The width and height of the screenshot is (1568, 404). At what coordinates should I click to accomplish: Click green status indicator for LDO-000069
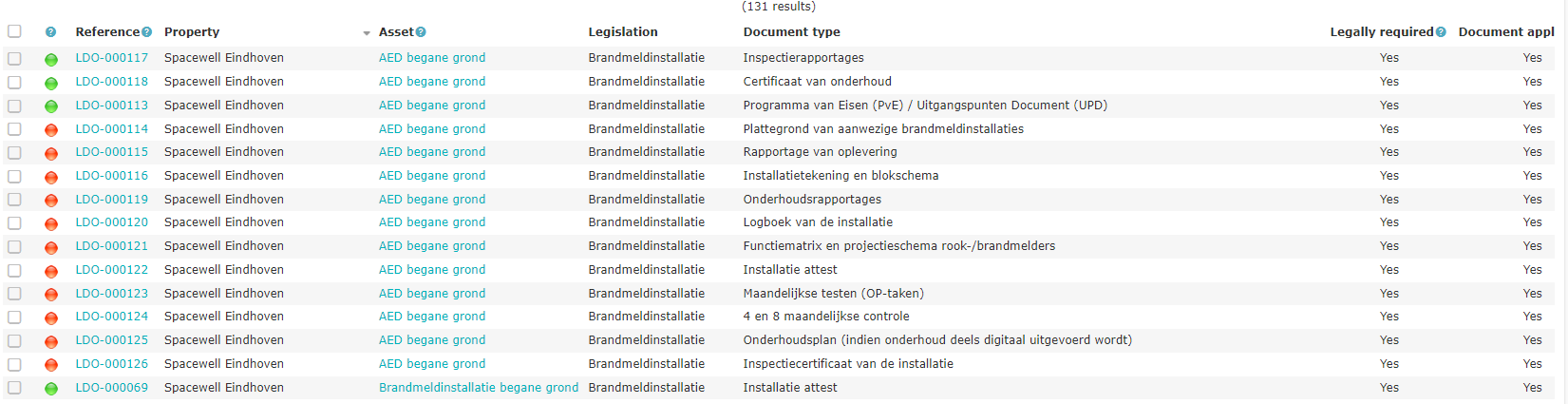pyautogui.click(x=51, y=388)
